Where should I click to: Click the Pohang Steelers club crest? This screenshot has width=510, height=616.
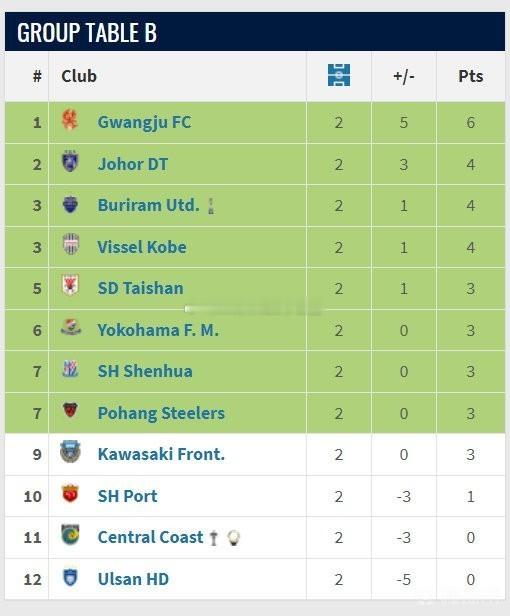[70, 411]
